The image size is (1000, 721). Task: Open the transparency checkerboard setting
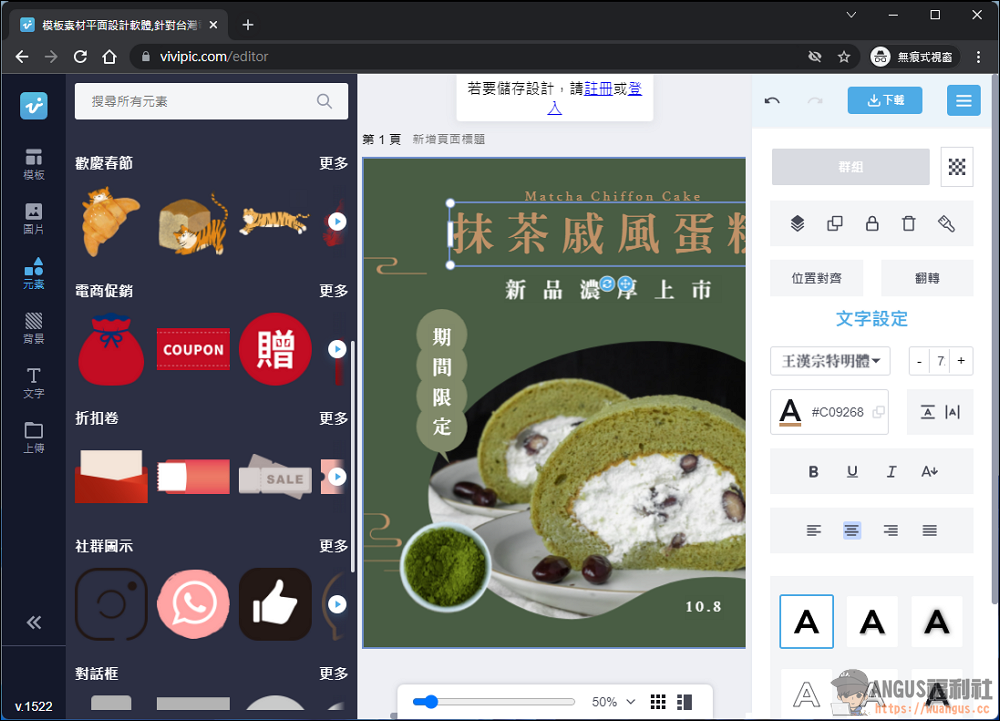tap(957, 167)
